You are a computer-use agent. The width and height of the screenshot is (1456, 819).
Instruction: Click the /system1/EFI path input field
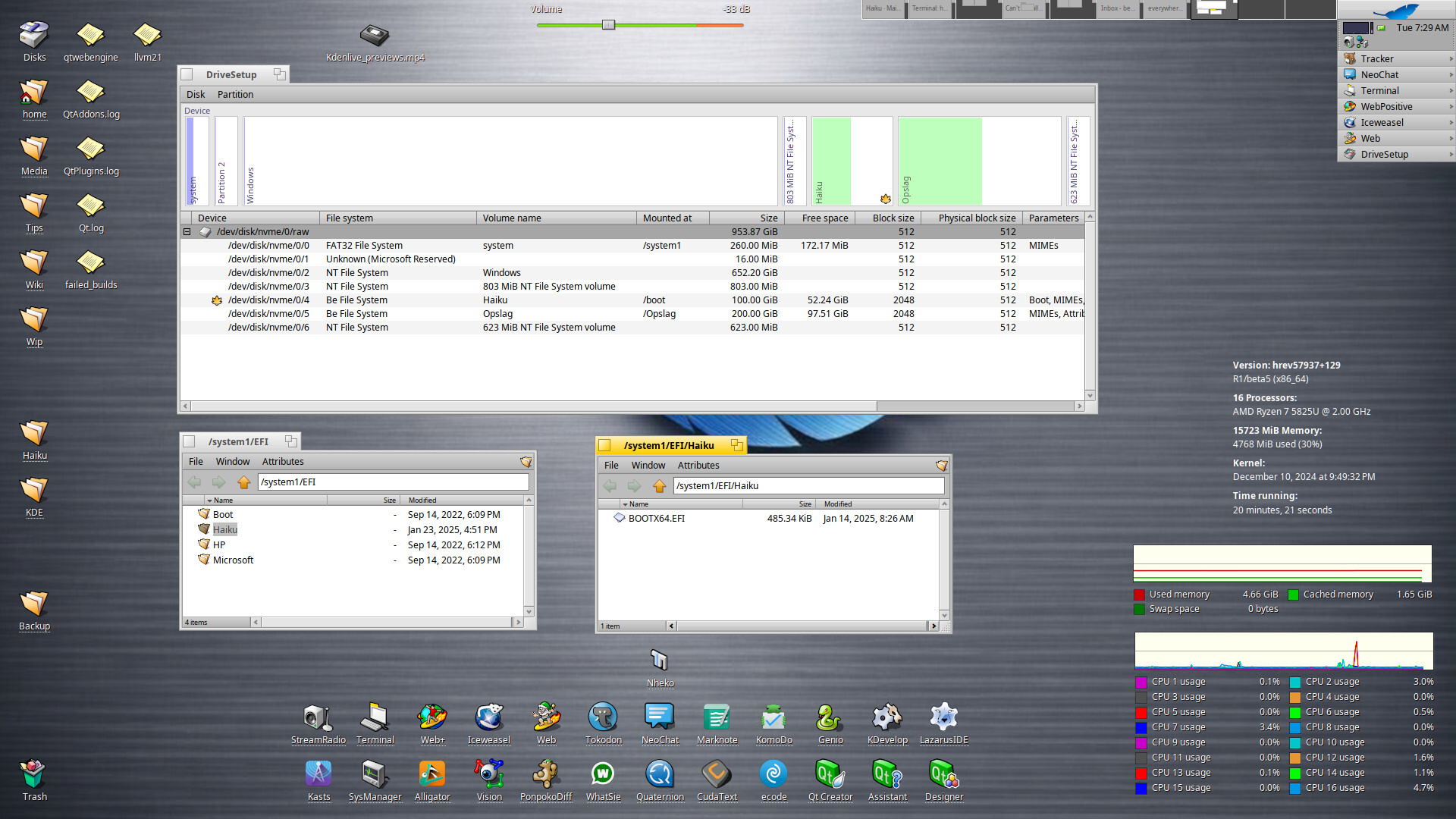(x=393, y=482)
